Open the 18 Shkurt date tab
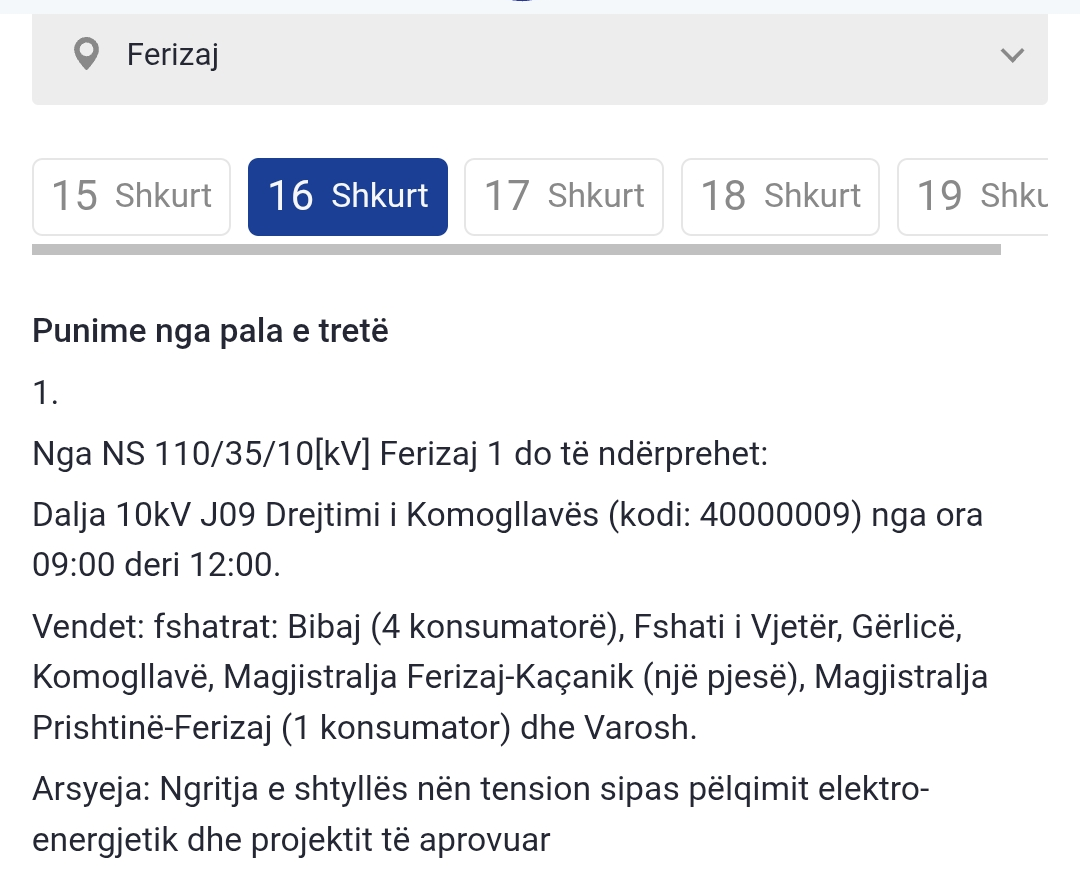 pyautogui.click(x=780, y=196)
